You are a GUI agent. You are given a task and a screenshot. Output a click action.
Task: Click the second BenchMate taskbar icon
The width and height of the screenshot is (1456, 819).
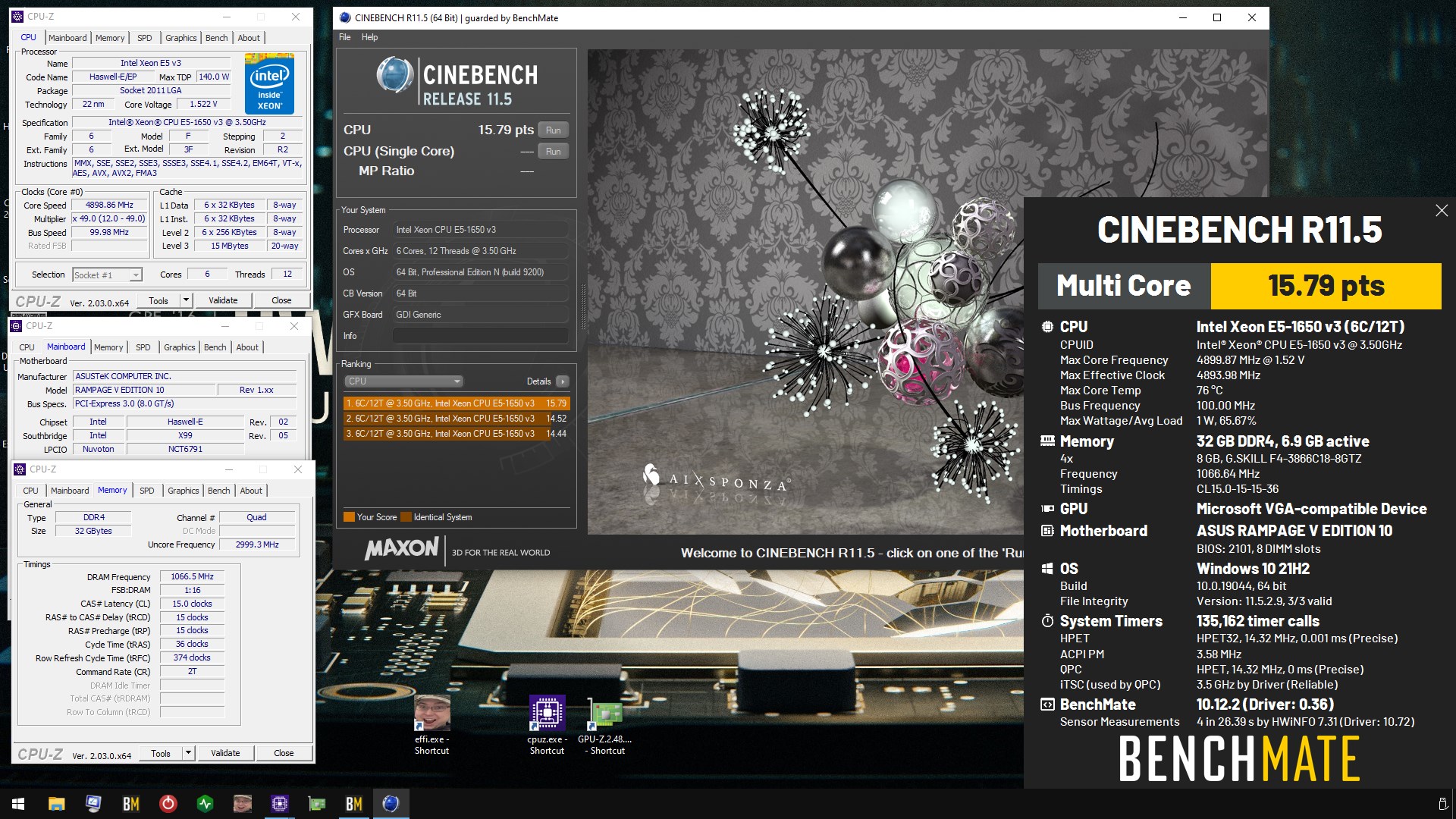[x=353, y=804]
